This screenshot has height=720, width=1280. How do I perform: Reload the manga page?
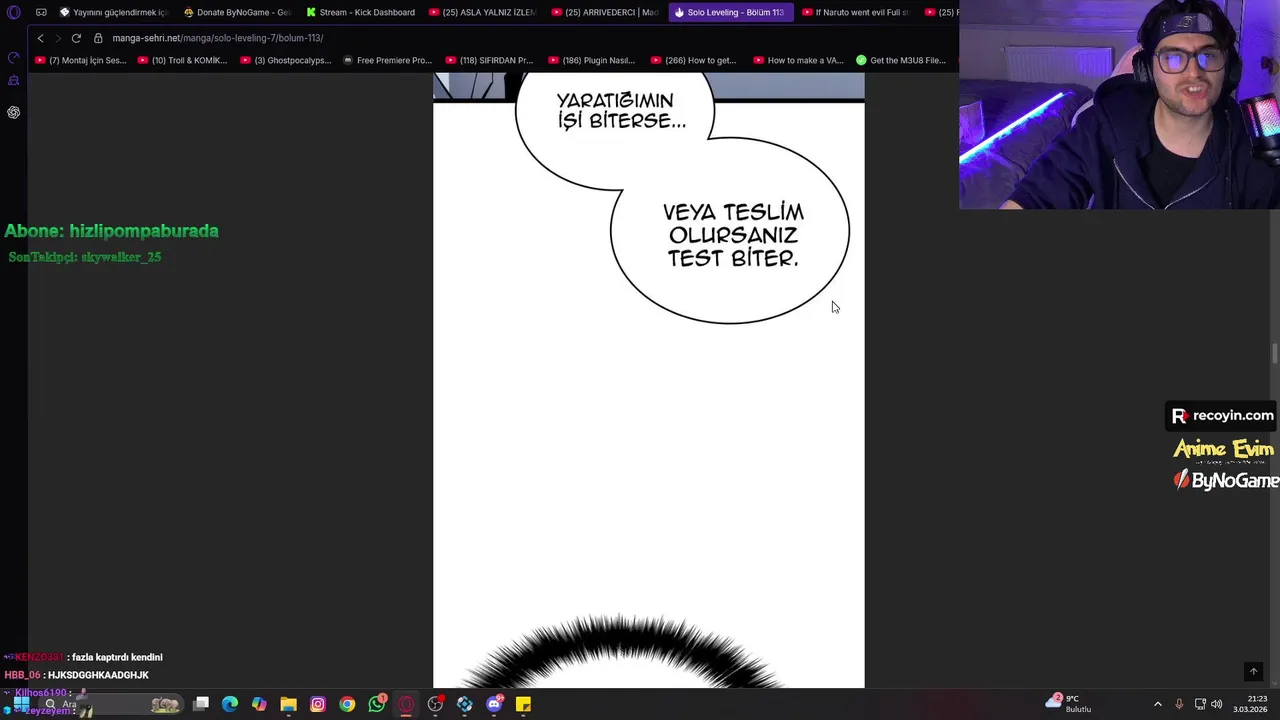(x=76, y=38)
